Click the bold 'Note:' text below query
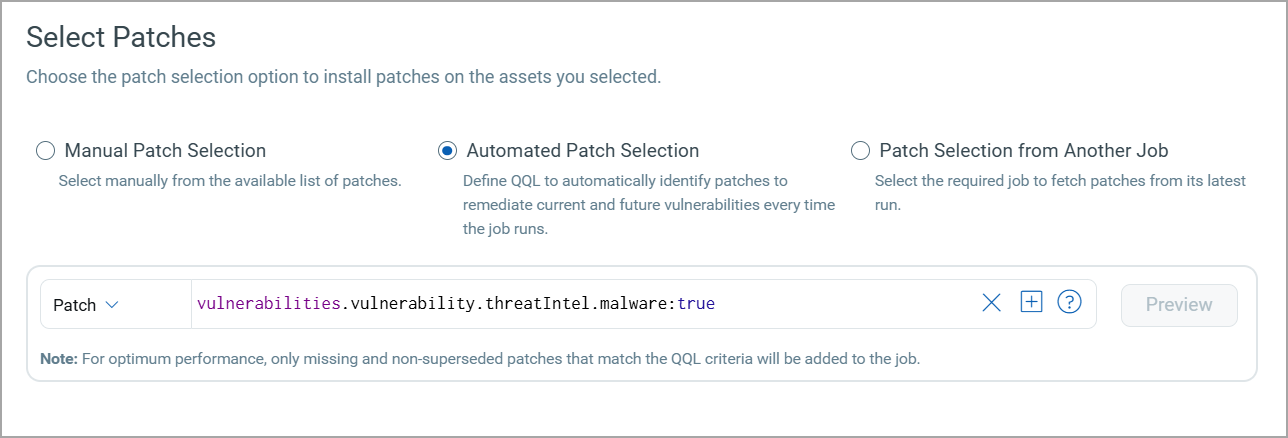This screenshot has height=438, width=1288. (x=59, y=358)
